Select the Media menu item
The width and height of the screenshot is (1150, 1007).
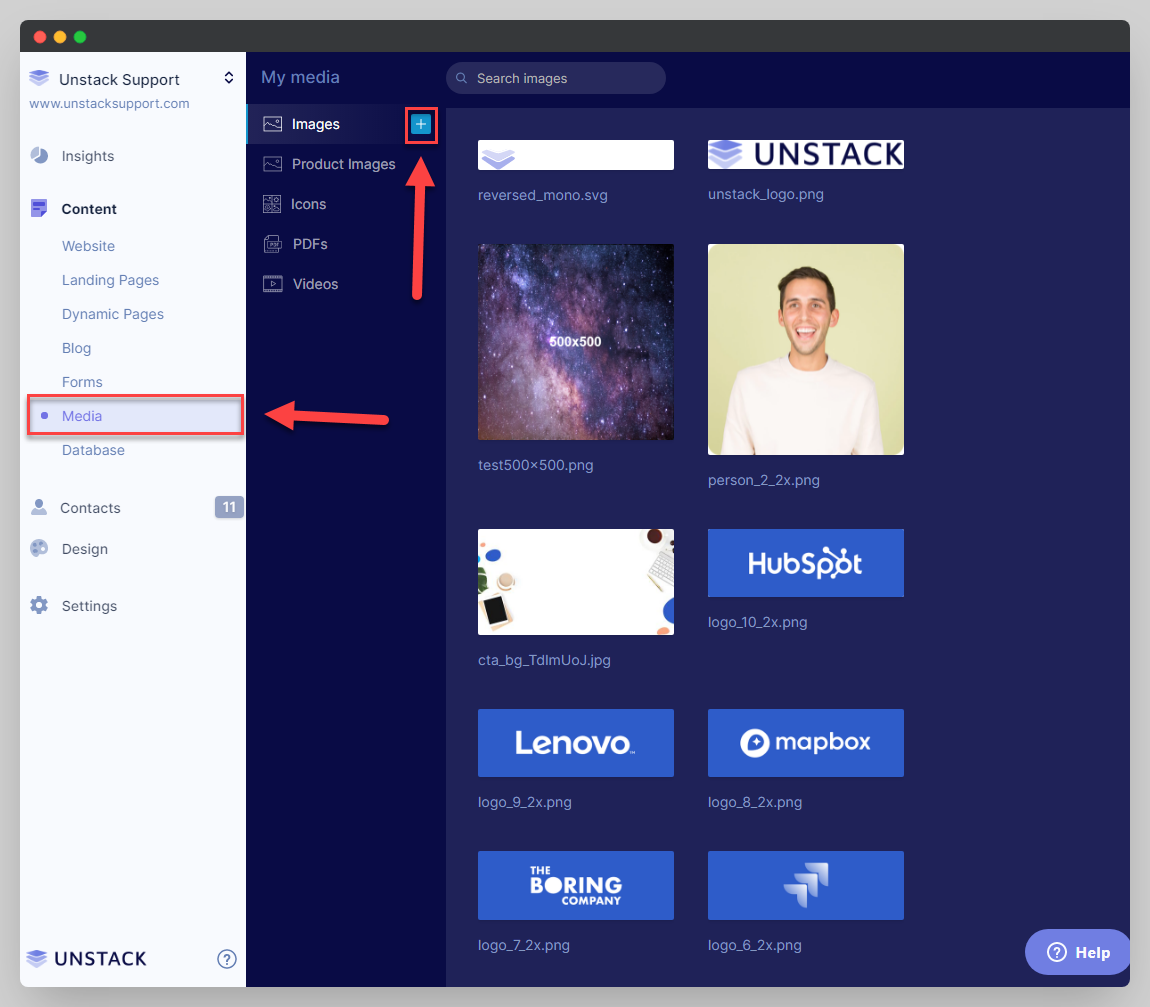coord(136,415)
